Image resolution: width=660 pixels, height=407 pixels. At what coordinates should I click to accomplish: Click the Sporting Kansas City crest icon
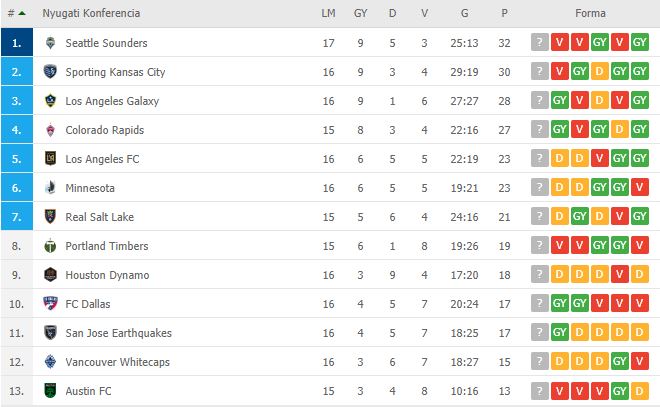[x=50, y=72]
